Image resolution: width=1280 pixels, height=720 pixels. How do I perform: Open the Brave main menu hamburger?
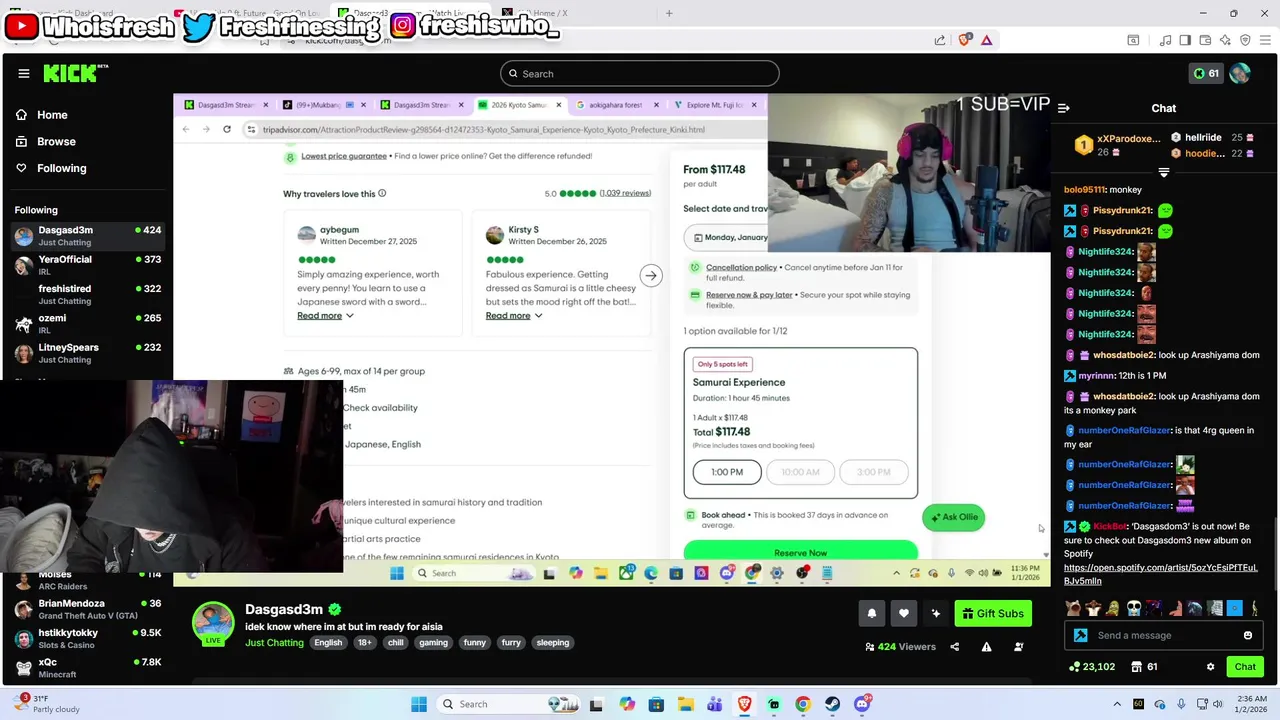point(1265,40)
